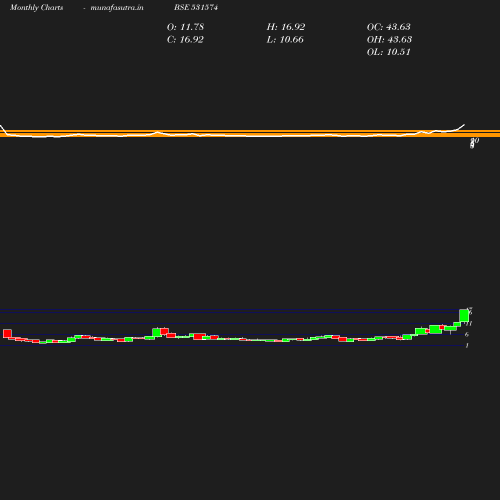The width and height of the screenshot is (500, 500).
Task: Click the price axis label '1'
Action: point(467,346)
